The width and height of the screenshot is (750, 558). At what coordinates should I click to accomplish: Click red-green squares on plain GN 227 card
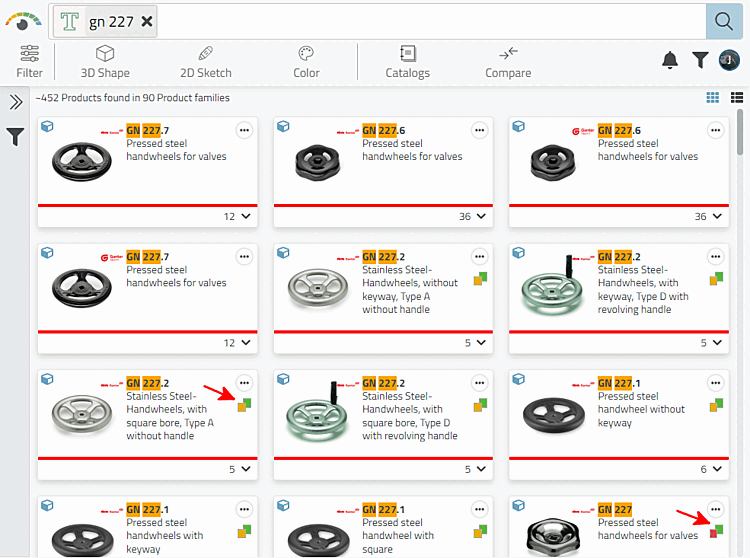point(716,531)
